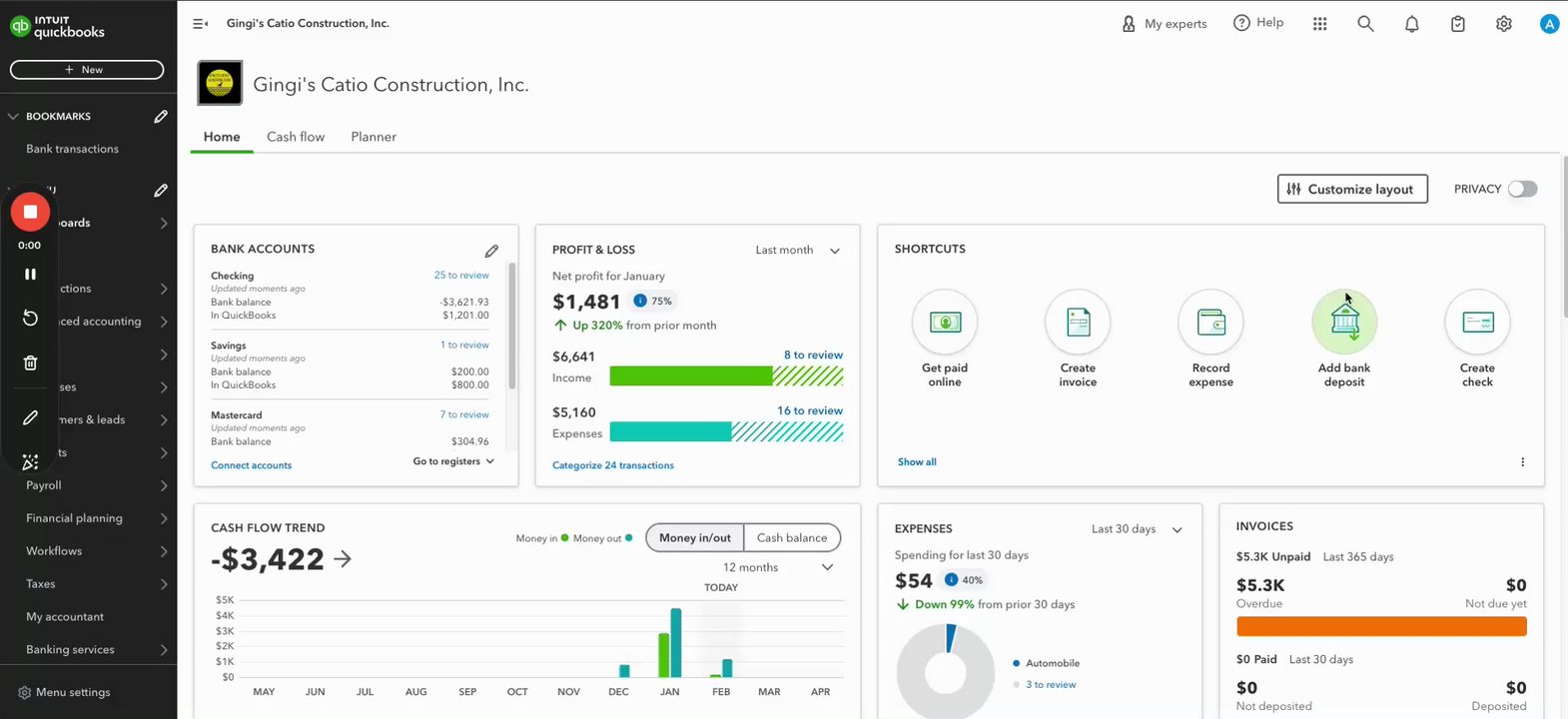This screenshot has height=719, width=1568.
Task: Open the notifications bell
Action: click(1411, 24)
